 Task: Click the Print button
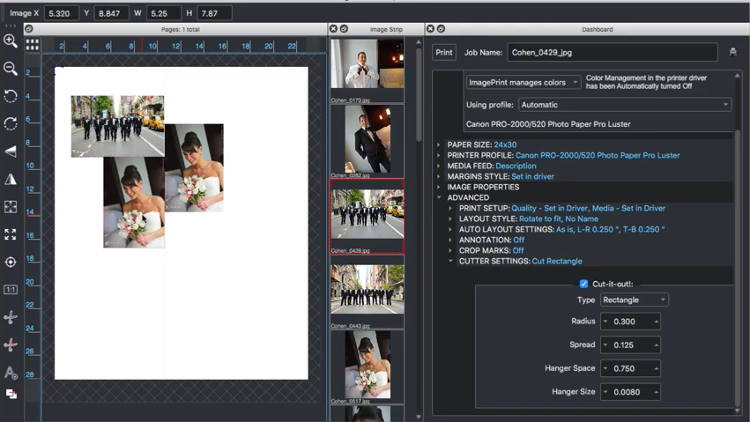click(x=444, y=53)
